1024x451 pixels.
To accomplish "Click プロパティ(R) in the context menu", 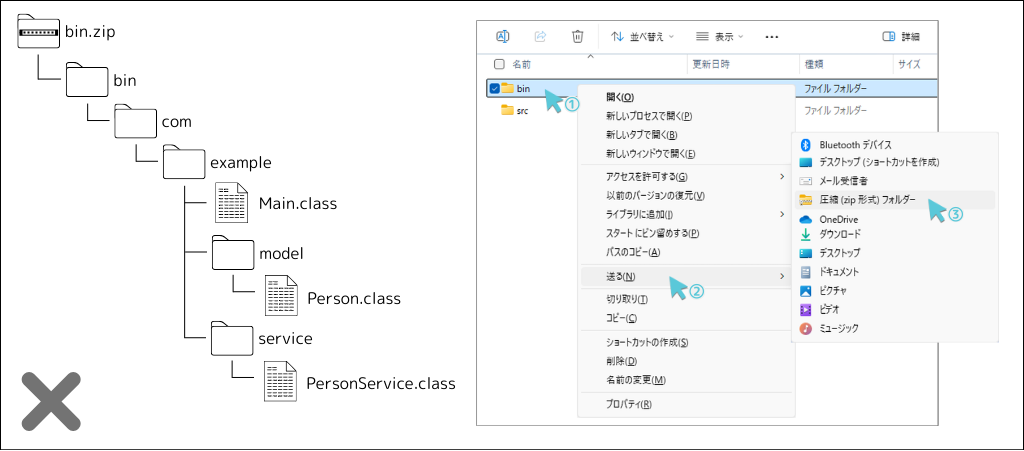I will coord(629,404).
